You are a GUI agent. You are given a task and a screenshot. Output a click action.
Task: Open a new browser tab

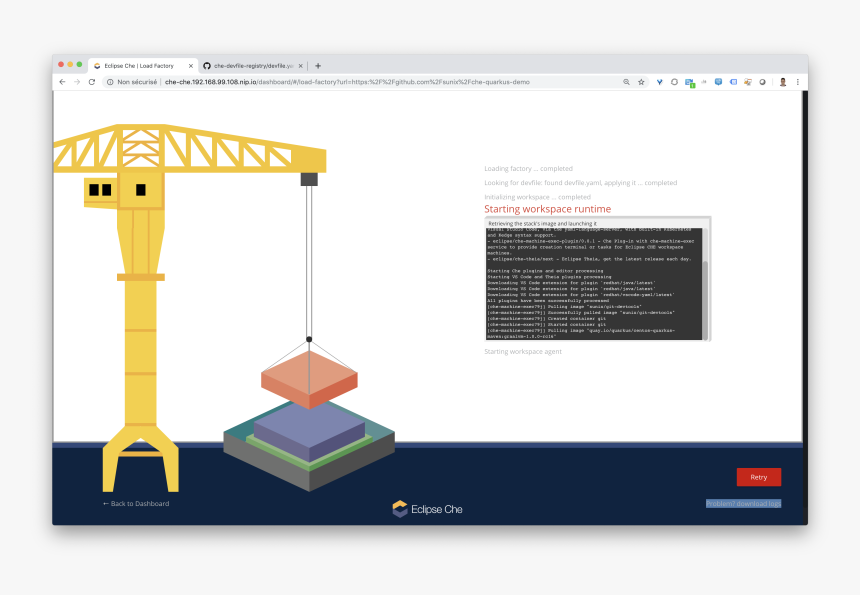(318, 66)
